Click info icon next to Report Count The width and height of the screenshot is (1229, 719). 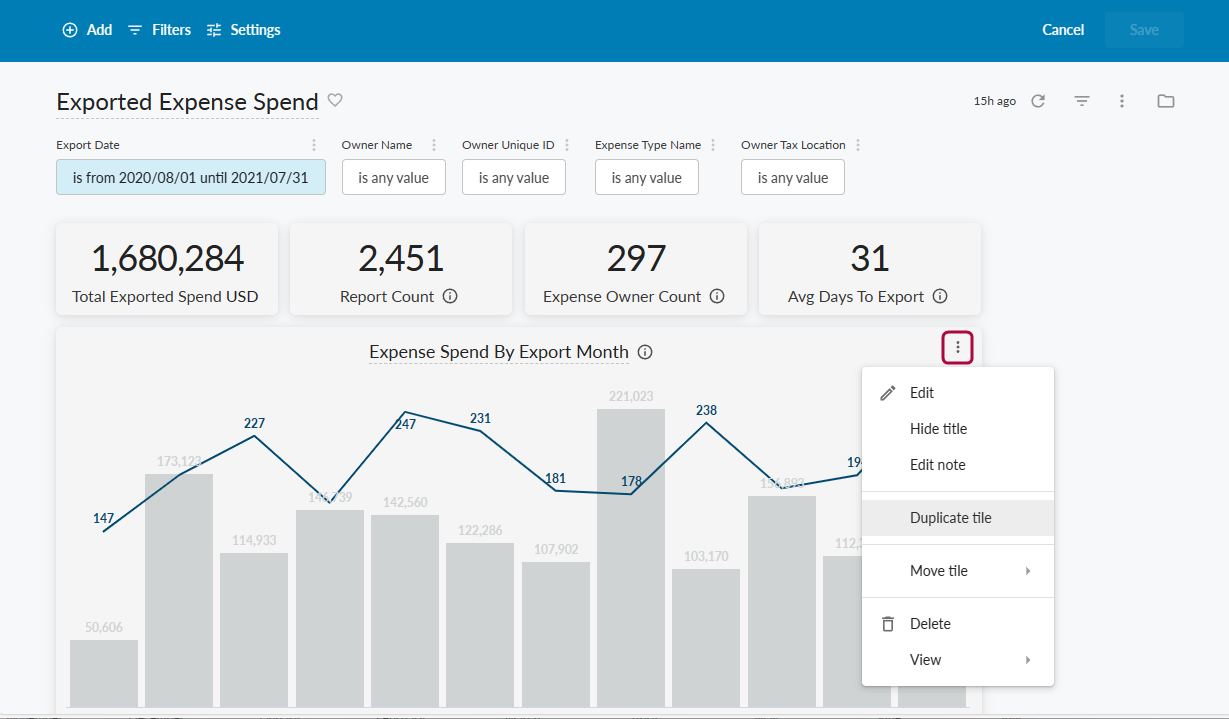[x=450, y=297]
